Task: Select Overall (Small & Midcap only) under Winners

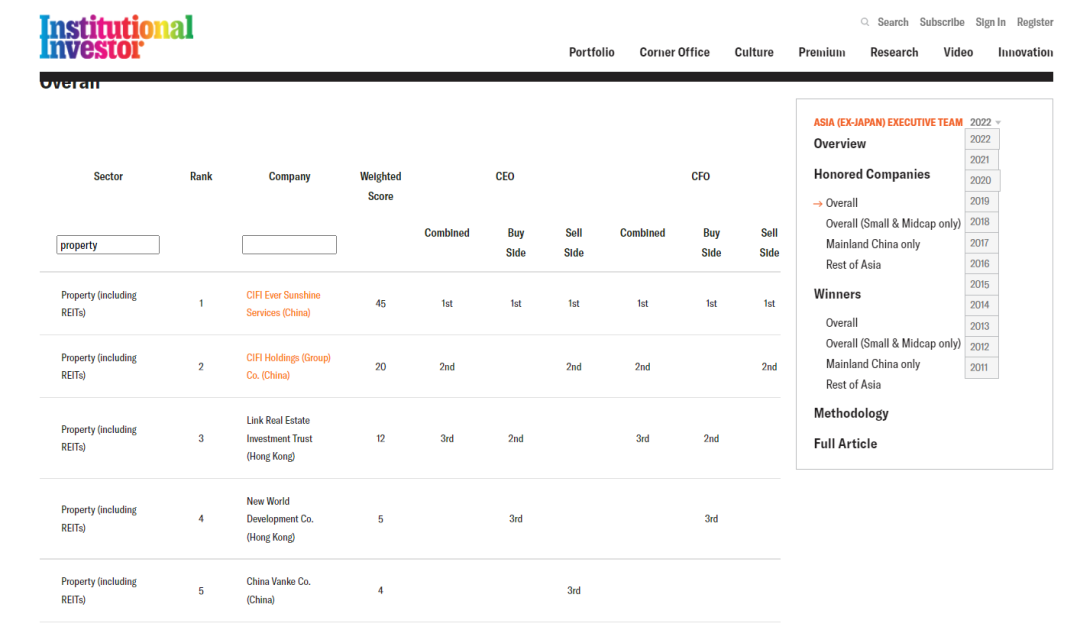Action: [893, 344]
